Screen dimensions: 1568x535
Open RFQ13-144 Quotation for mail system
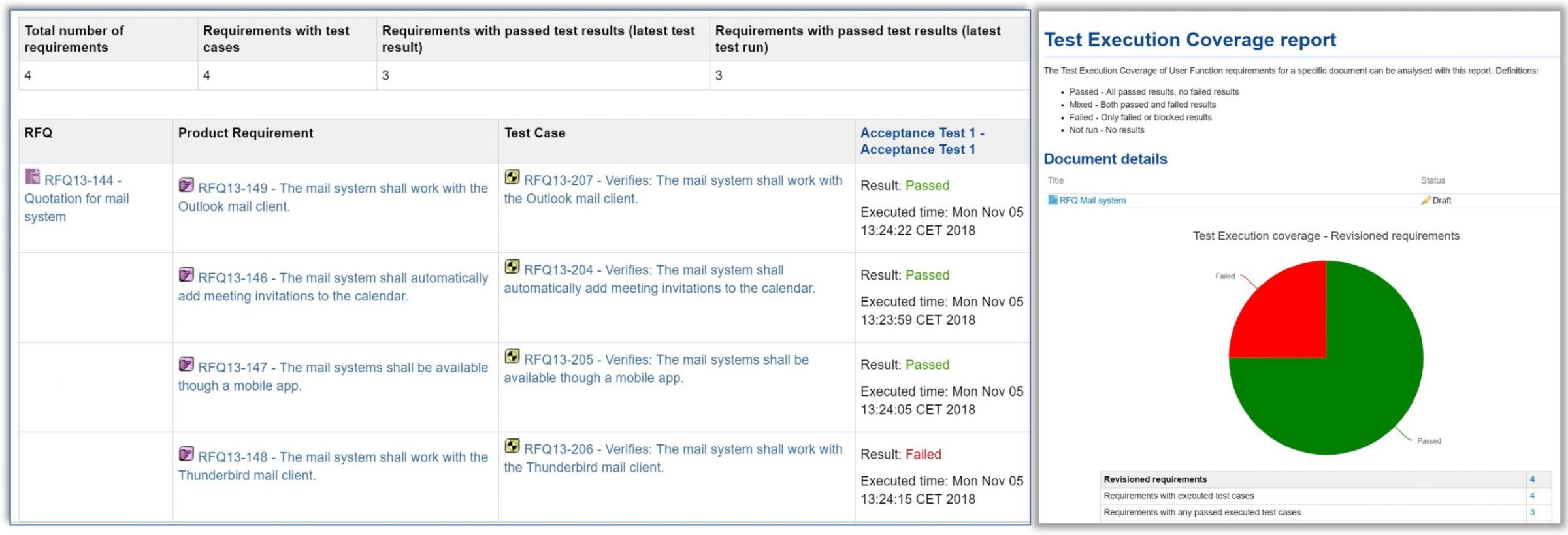tap(76, 199)
